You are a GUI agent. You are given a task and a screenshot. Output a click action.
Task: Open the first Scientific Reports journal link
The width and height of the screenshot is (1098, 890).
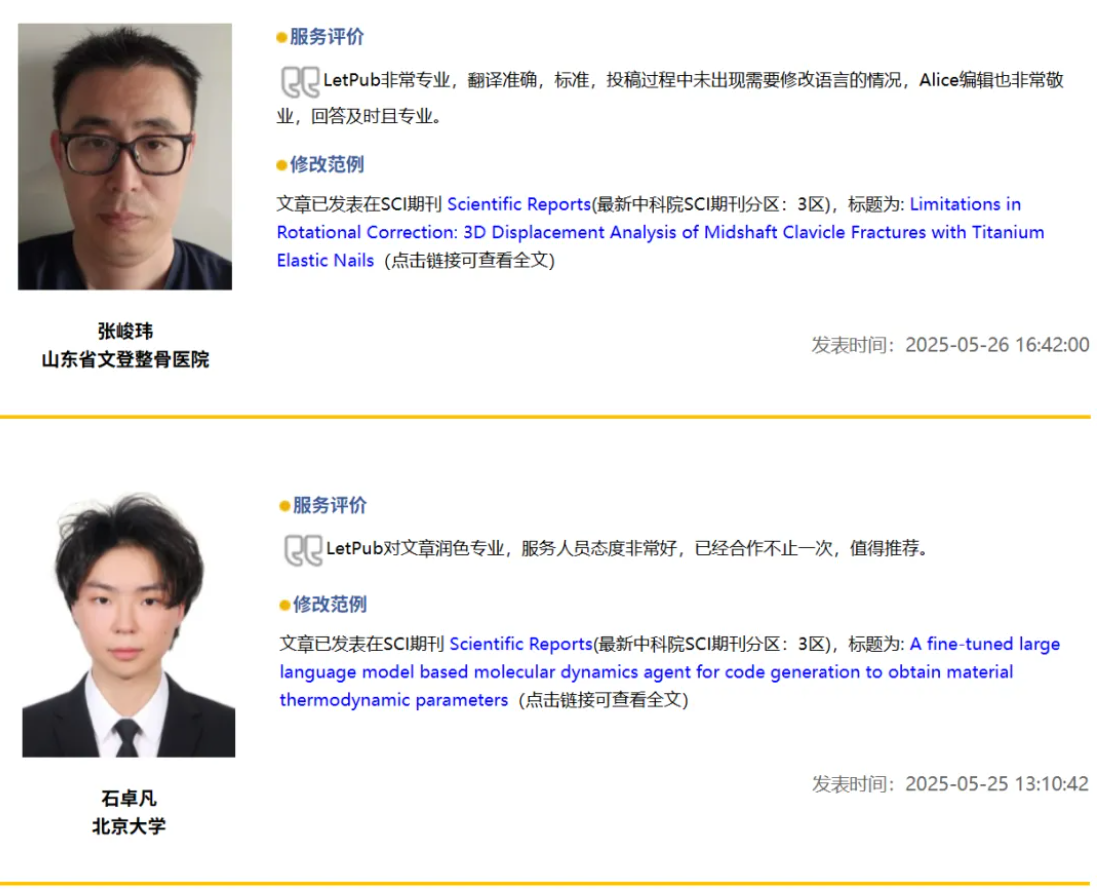(x=518, y=204)
